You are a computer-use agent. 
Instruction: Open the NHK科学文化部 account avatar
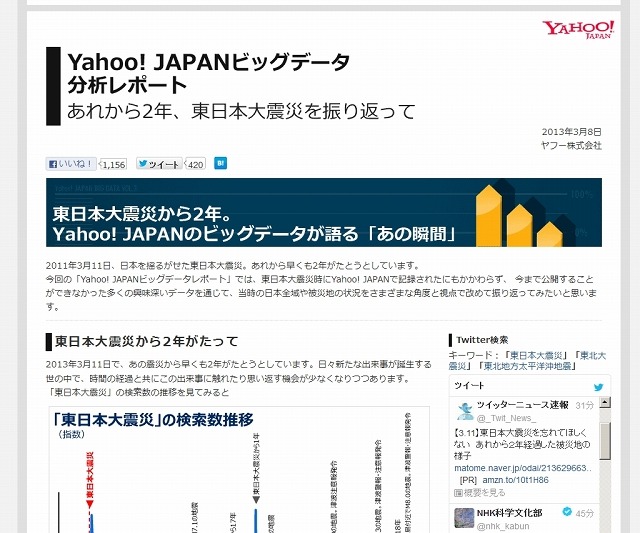[x=464, y=518]
